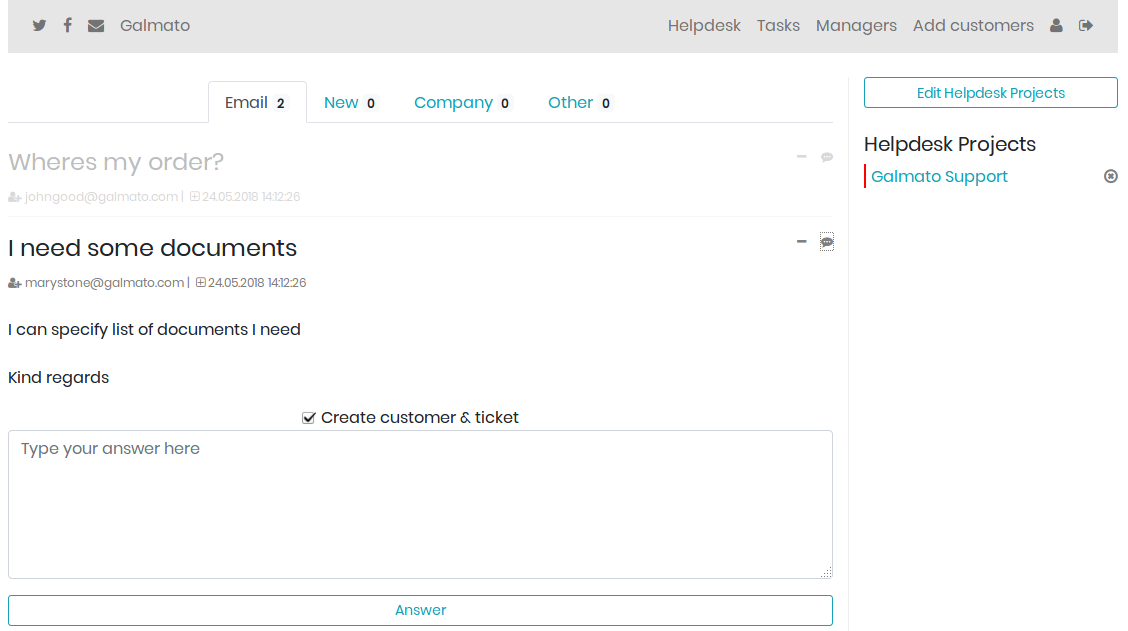Switch to the Other tab

(580, 102)
